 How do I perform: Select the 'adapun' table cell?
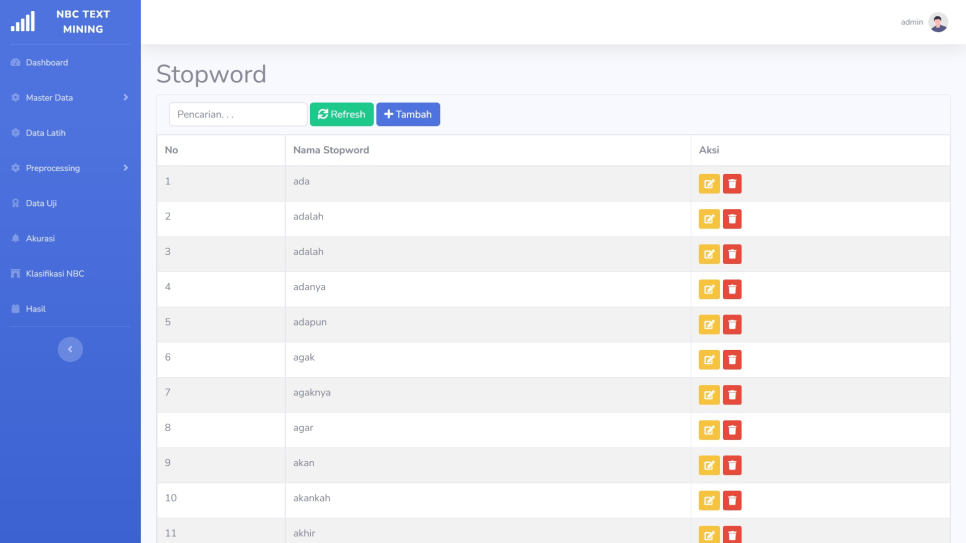pyautogui.click(x=488, y=324)
